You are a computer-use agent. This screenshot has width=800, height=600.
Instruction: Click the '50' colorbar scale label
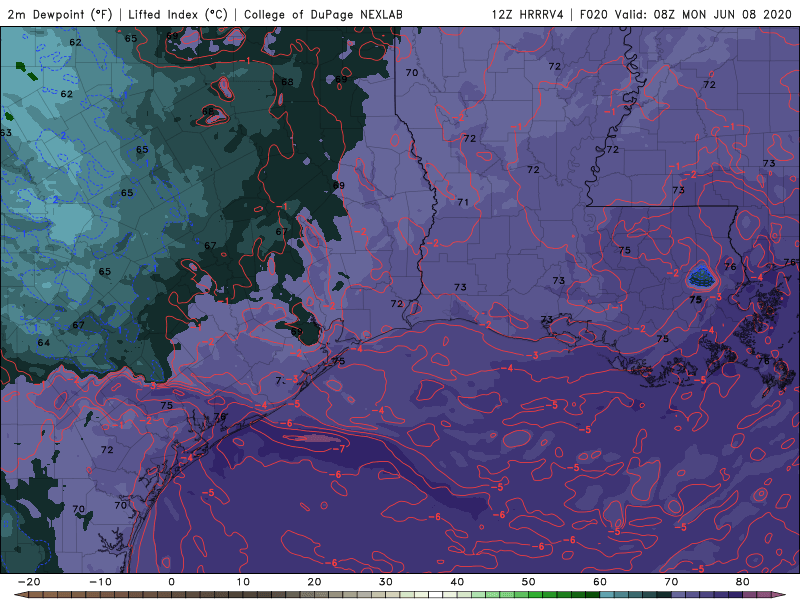click(529, 582)
